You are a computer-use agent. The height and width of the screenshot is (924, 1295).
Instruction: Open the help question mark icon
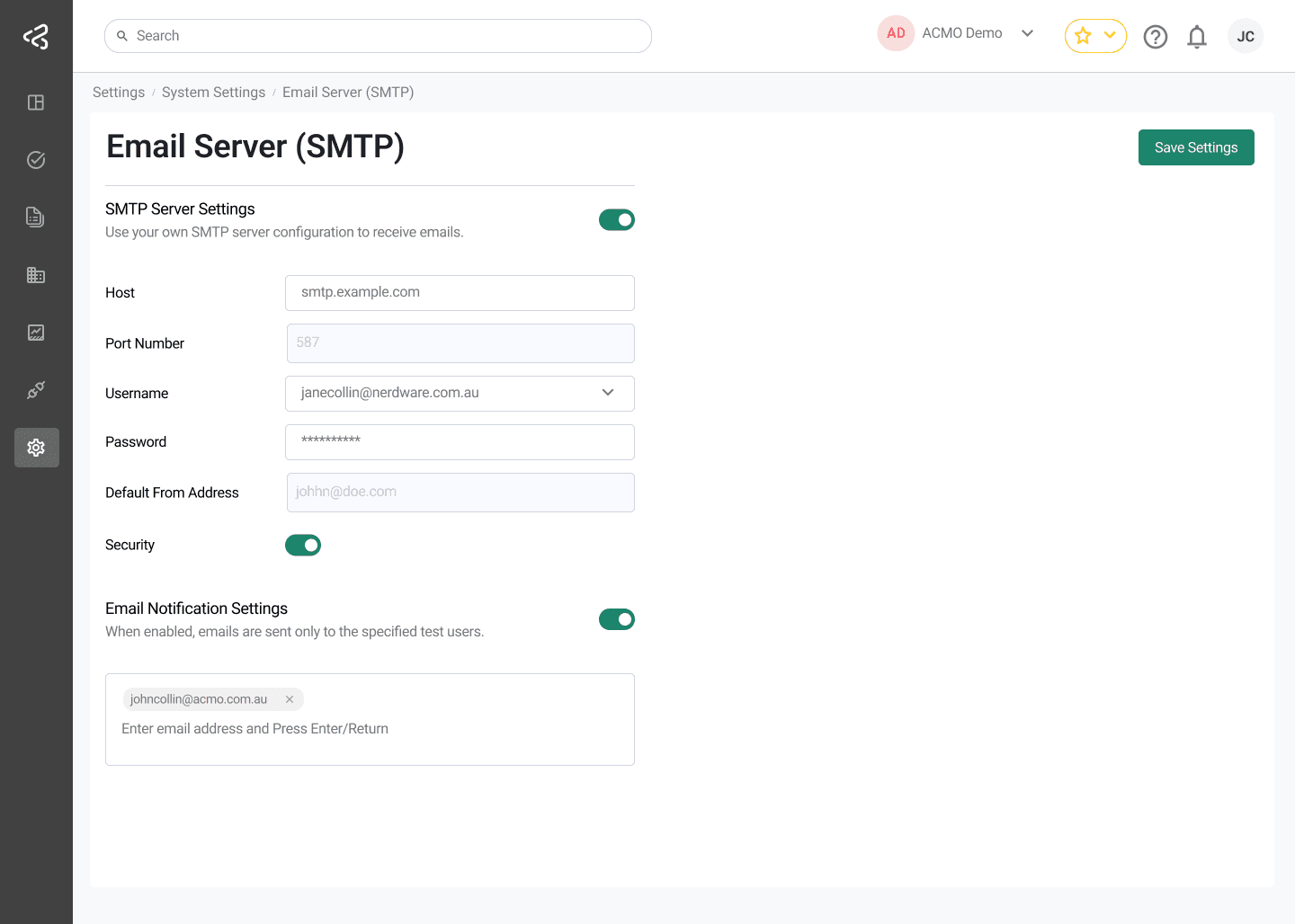[1155, 36]
